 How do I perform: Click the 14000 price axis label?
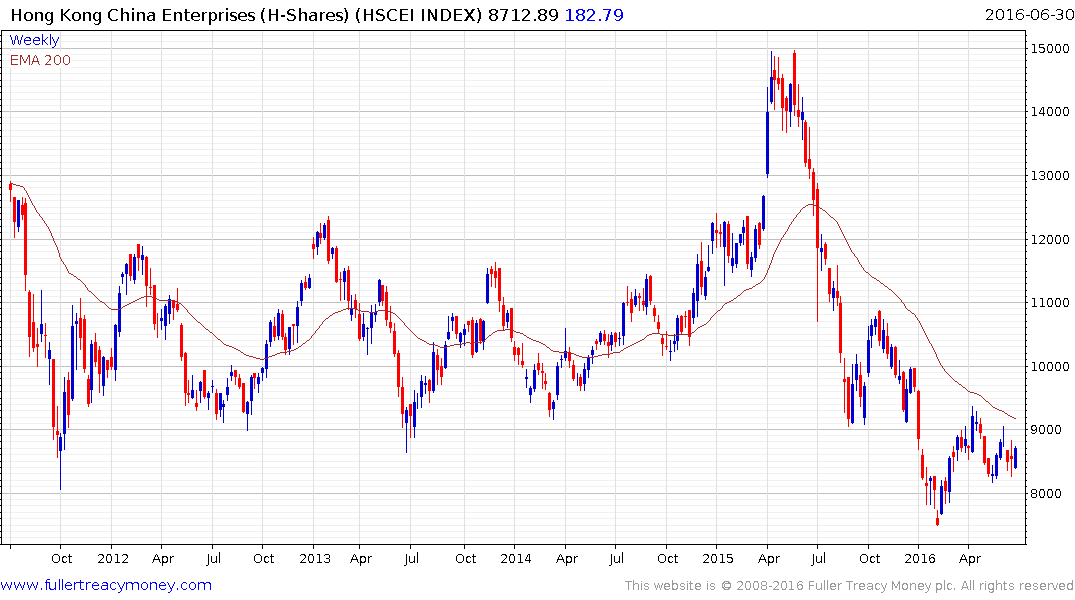click(1050, 112)
